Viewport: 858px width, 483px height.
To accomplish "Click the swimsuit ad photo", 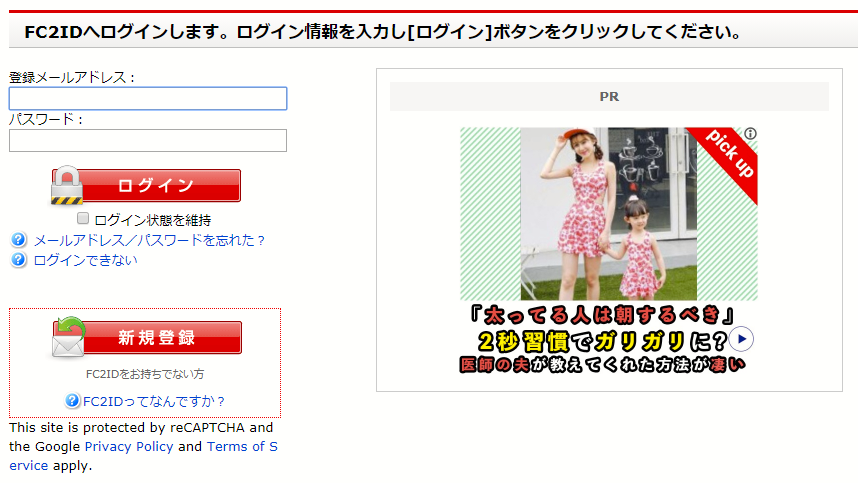I will click(x=608, y=214).
